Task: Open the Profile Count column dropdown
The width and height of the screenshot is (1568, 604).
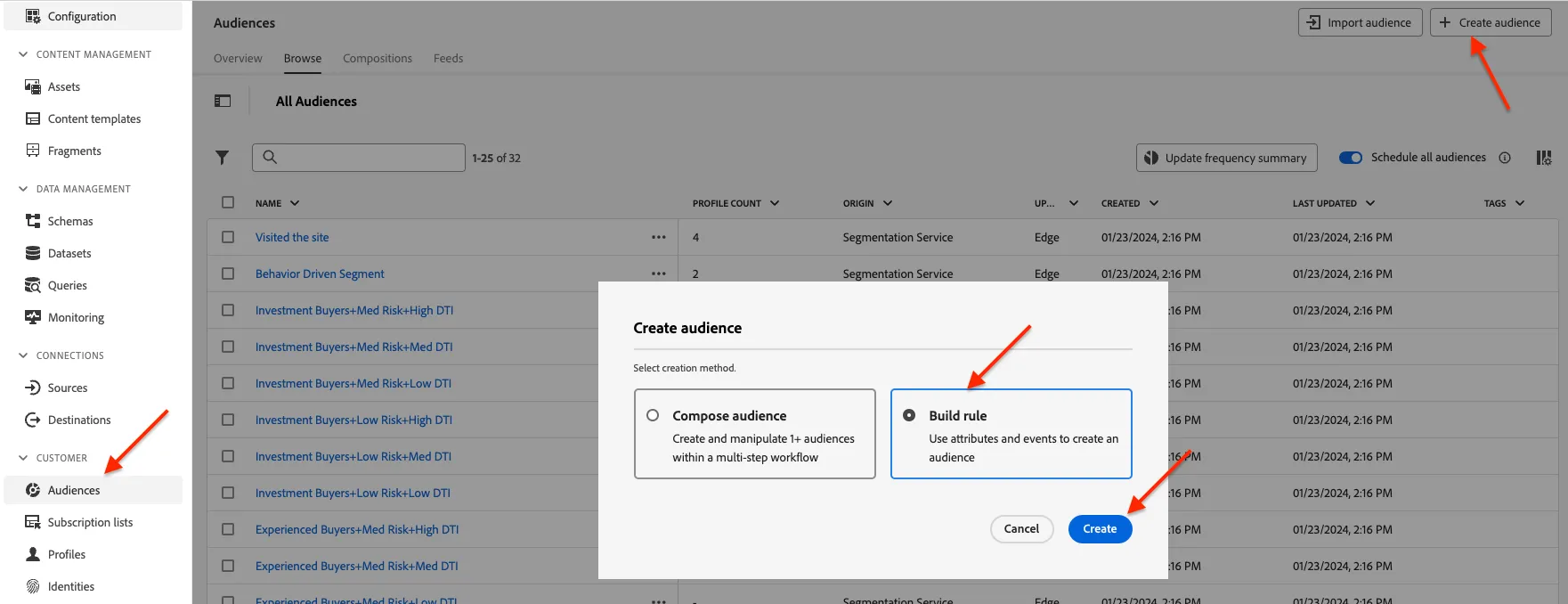Action: click(775, 203)
